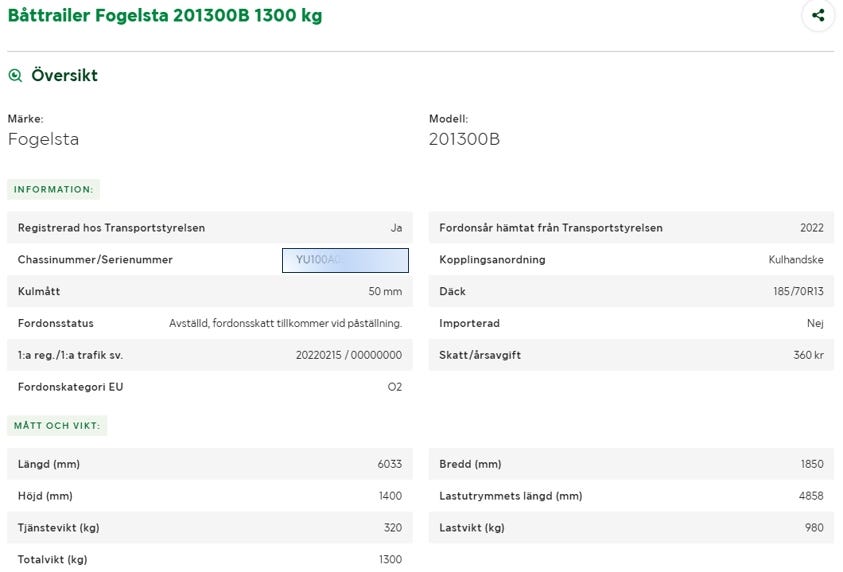843x572 pixels.
Task: Click the model value 201300B under Modell
Action: tap(464, 140)
